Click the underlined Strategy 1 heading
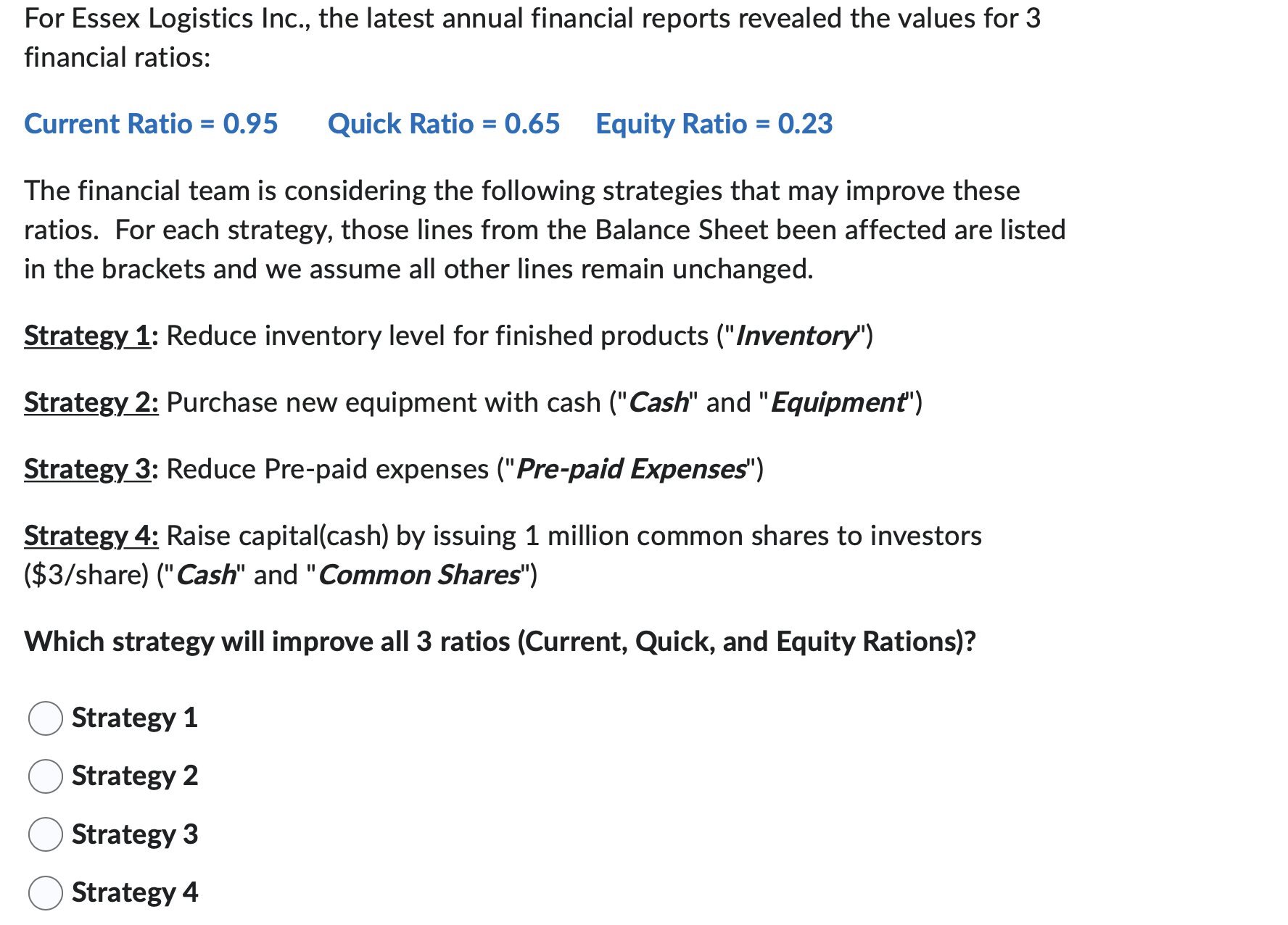 pos(87,336)
